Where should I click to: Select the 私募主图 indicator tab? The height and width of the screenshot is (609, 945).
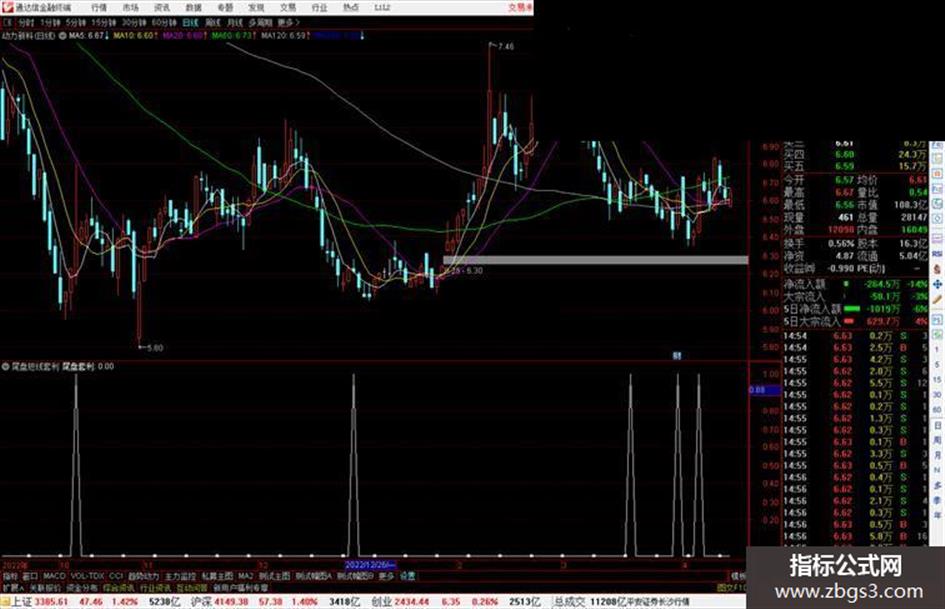[x=217, y=576]
